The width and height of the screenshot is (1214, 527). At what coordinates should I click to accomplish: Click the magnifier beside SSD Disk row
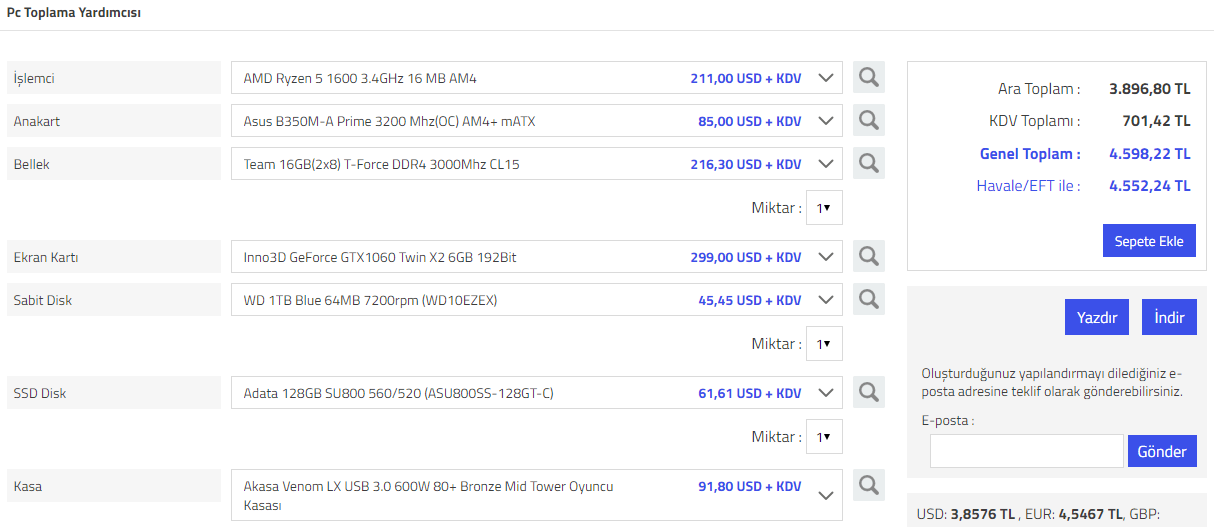click(869, 392)
